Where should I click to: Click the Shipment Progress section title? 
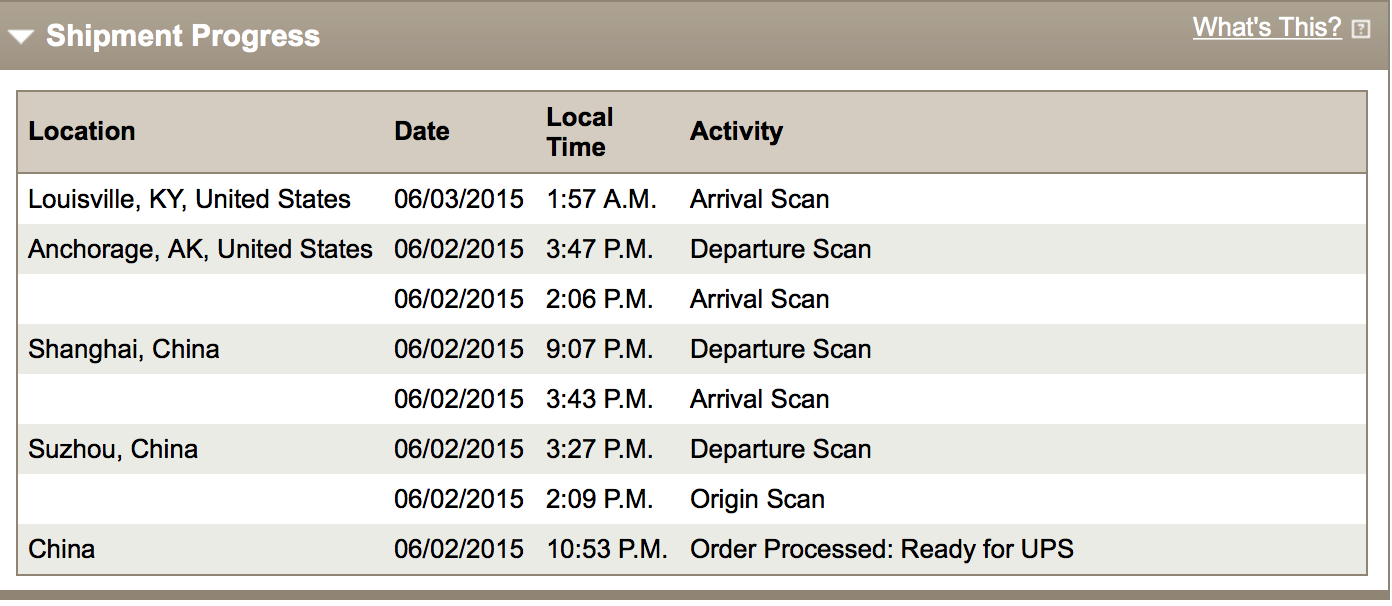(183, 37)
